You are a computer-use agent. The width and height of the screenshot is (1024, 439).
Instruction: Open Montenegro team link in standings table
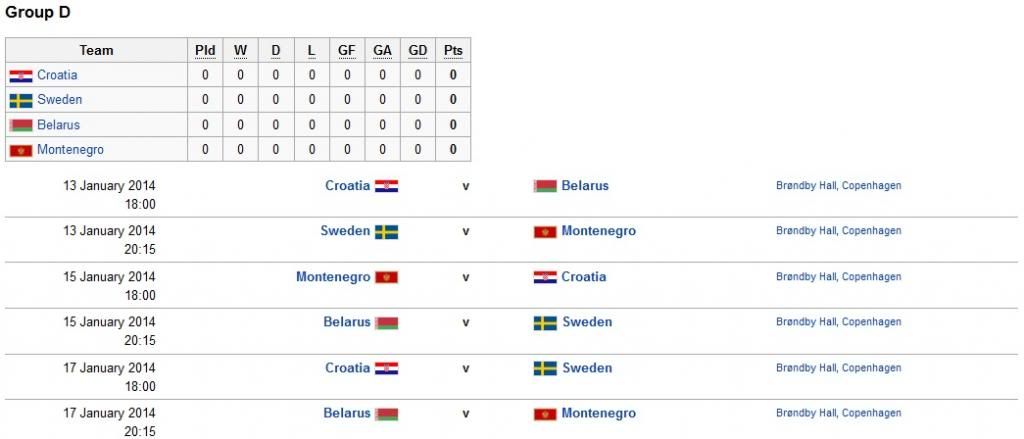[70, 150]
